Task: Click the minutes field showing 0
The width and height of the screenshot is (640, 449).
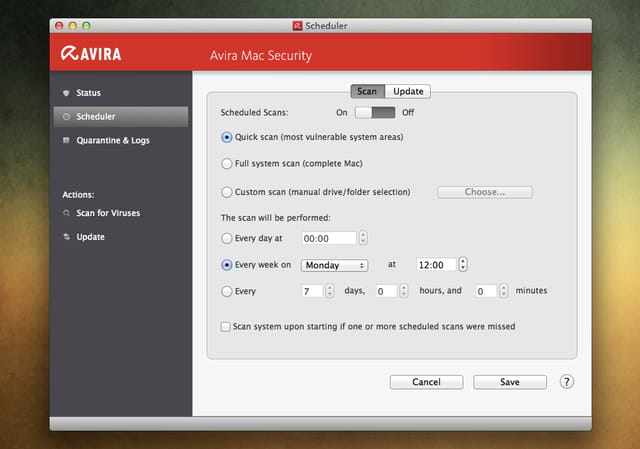Action: click(486, 291)
